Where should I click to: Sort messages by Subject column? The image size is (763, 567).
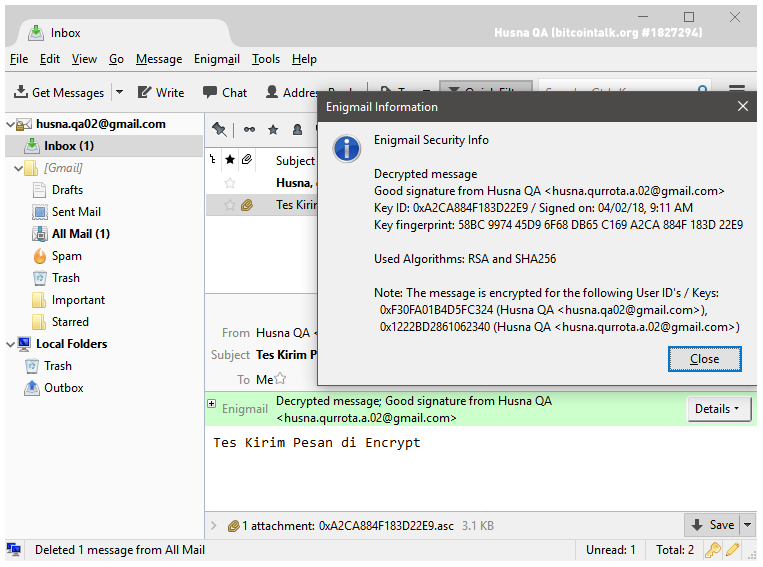tap(295, 161)
